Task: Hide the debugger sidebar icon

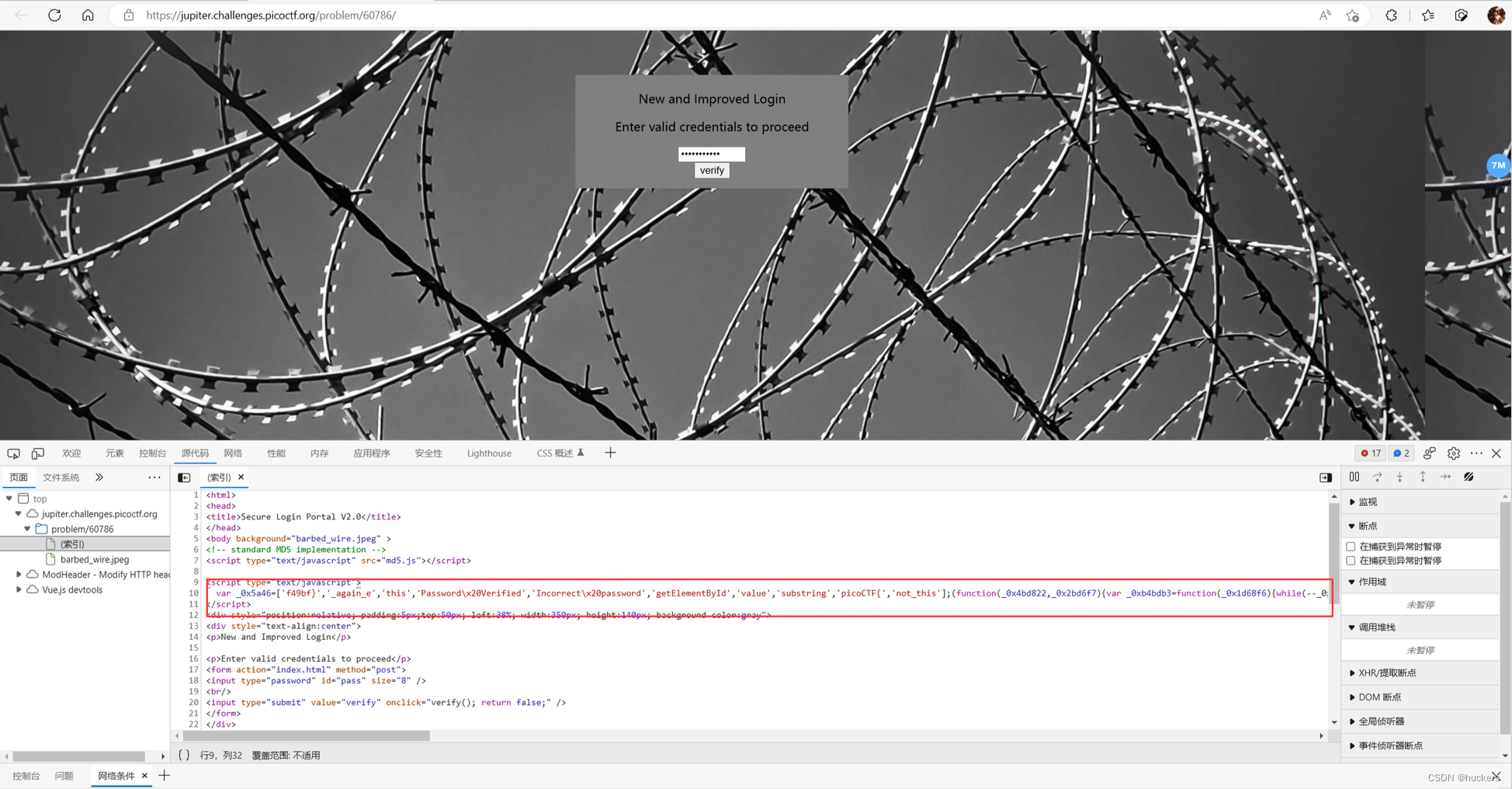Action: click(1326, 478)
